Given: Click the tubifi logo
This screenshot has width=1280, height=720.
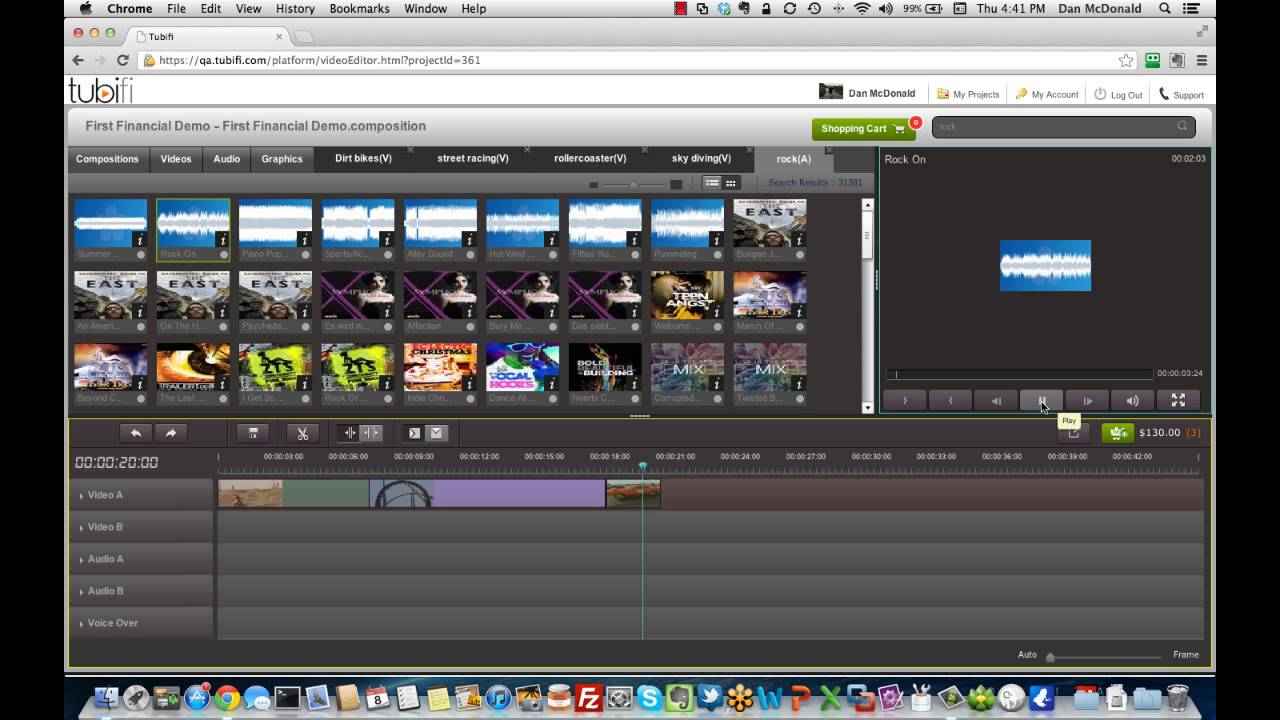Looking at the screenshot, I should tap(100, 91).
